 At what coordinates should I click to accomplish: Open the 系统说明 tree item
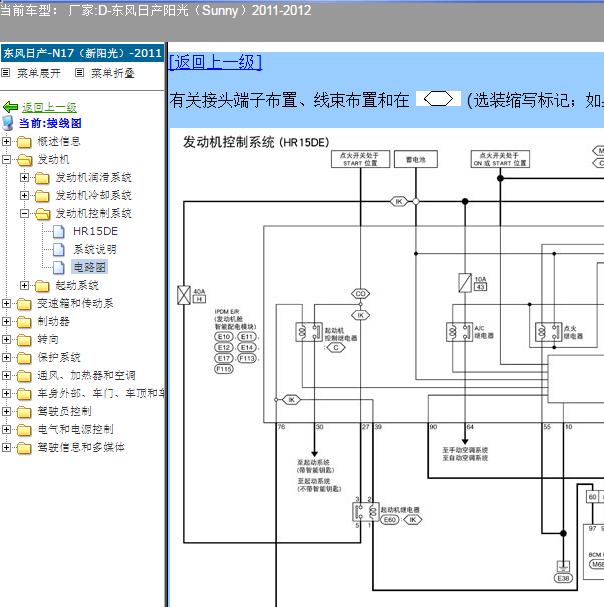(x=94, y=249)
